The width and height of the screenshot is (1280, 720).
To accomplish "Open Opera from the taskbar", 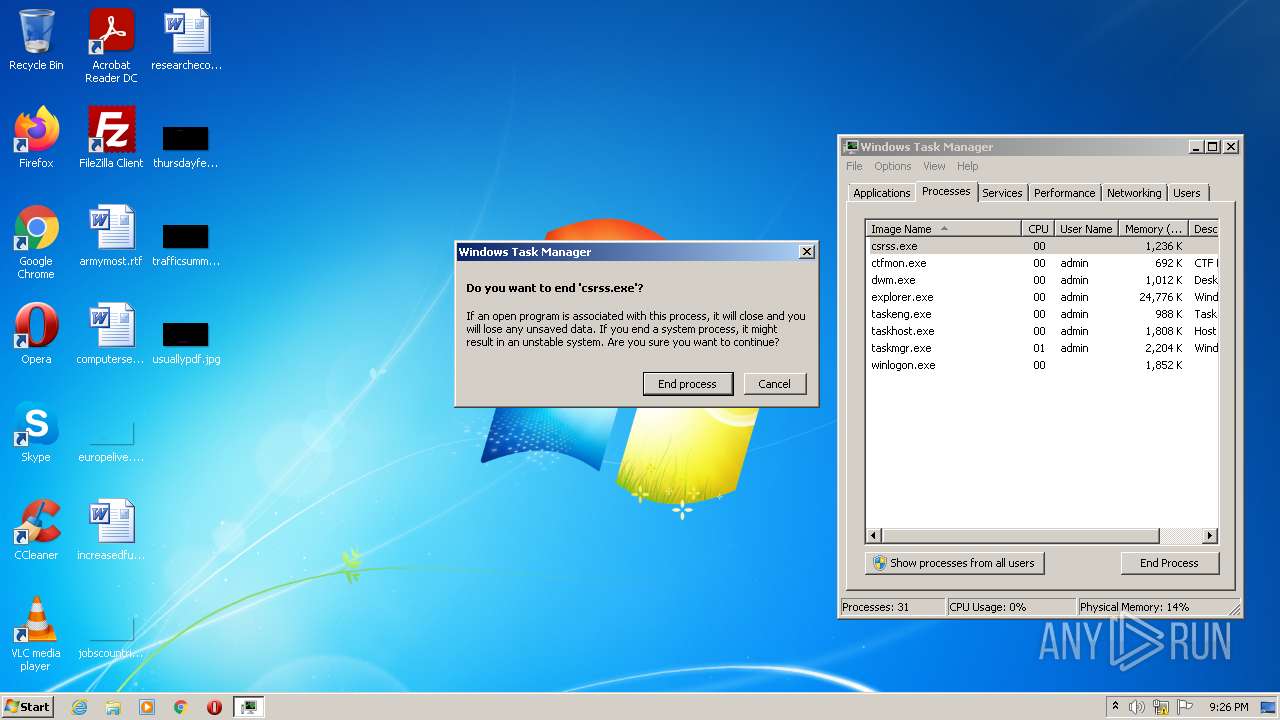I will click(214, 707).
